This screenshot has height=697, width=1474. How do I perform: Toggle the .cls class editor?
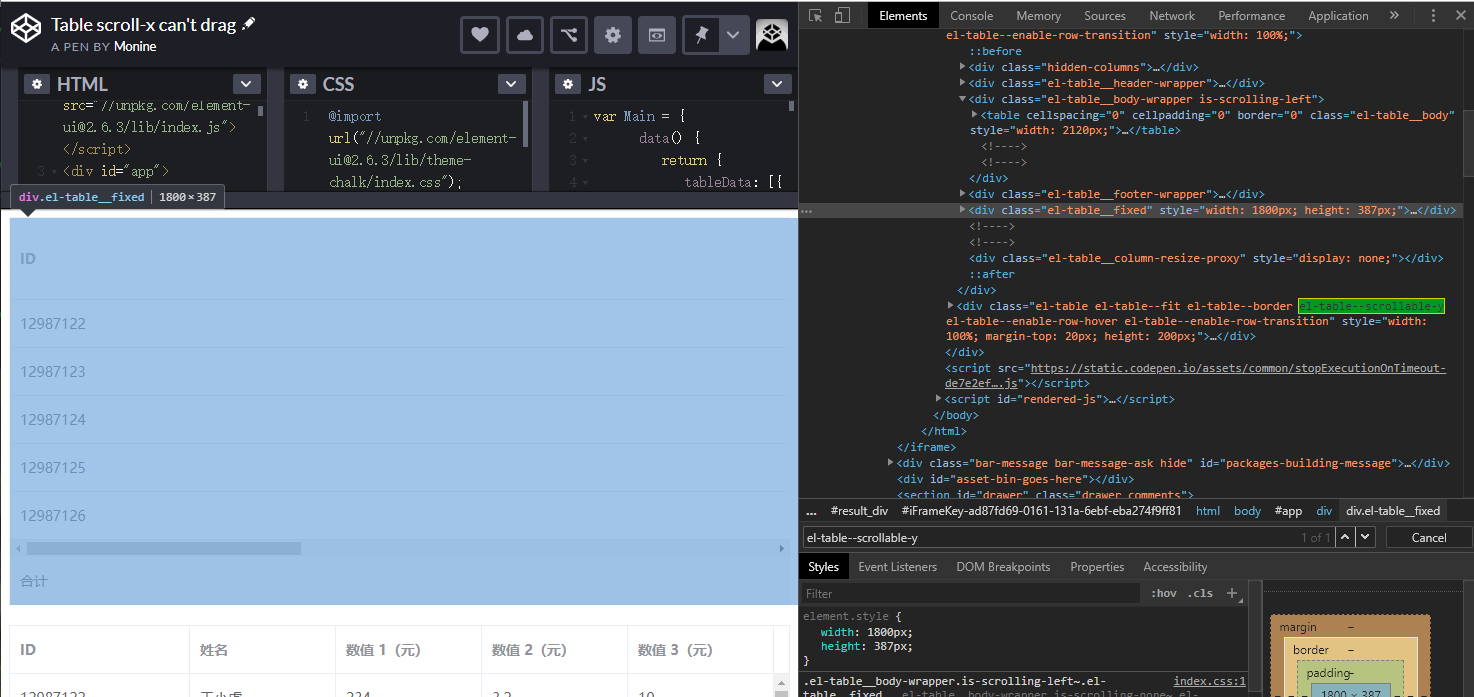click(1200, 592)
